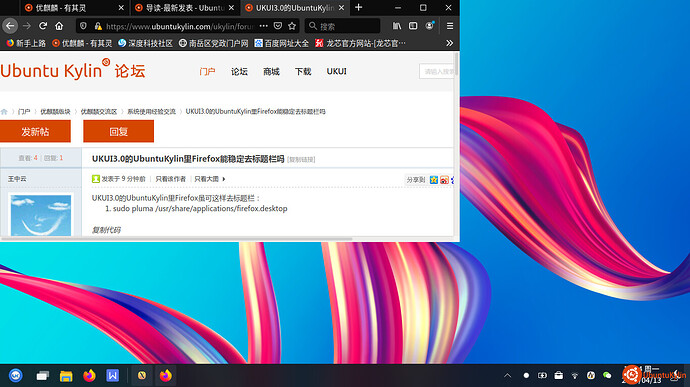Open WeChat tray icon

(607, 376)
